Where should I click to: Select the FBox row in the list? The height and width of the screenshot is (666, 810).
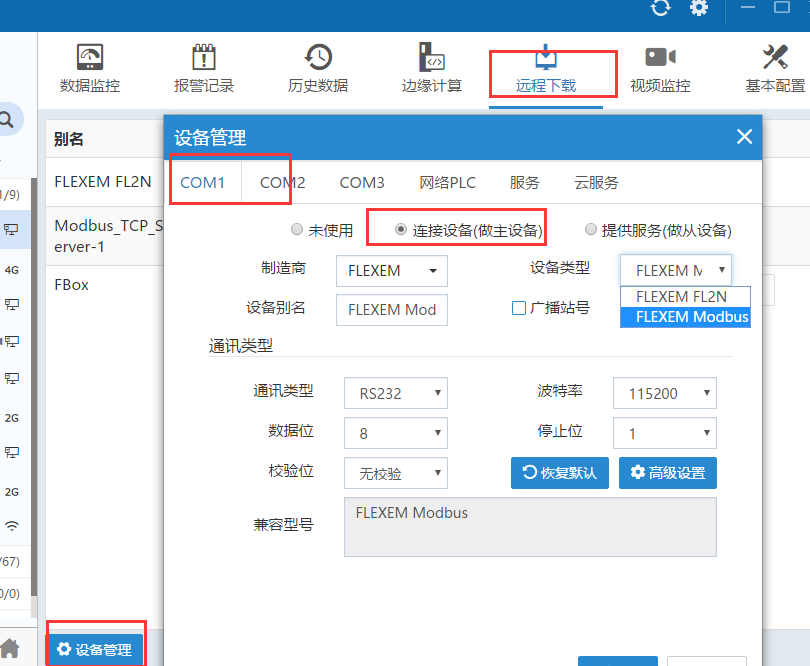click(x=104, y=285)
